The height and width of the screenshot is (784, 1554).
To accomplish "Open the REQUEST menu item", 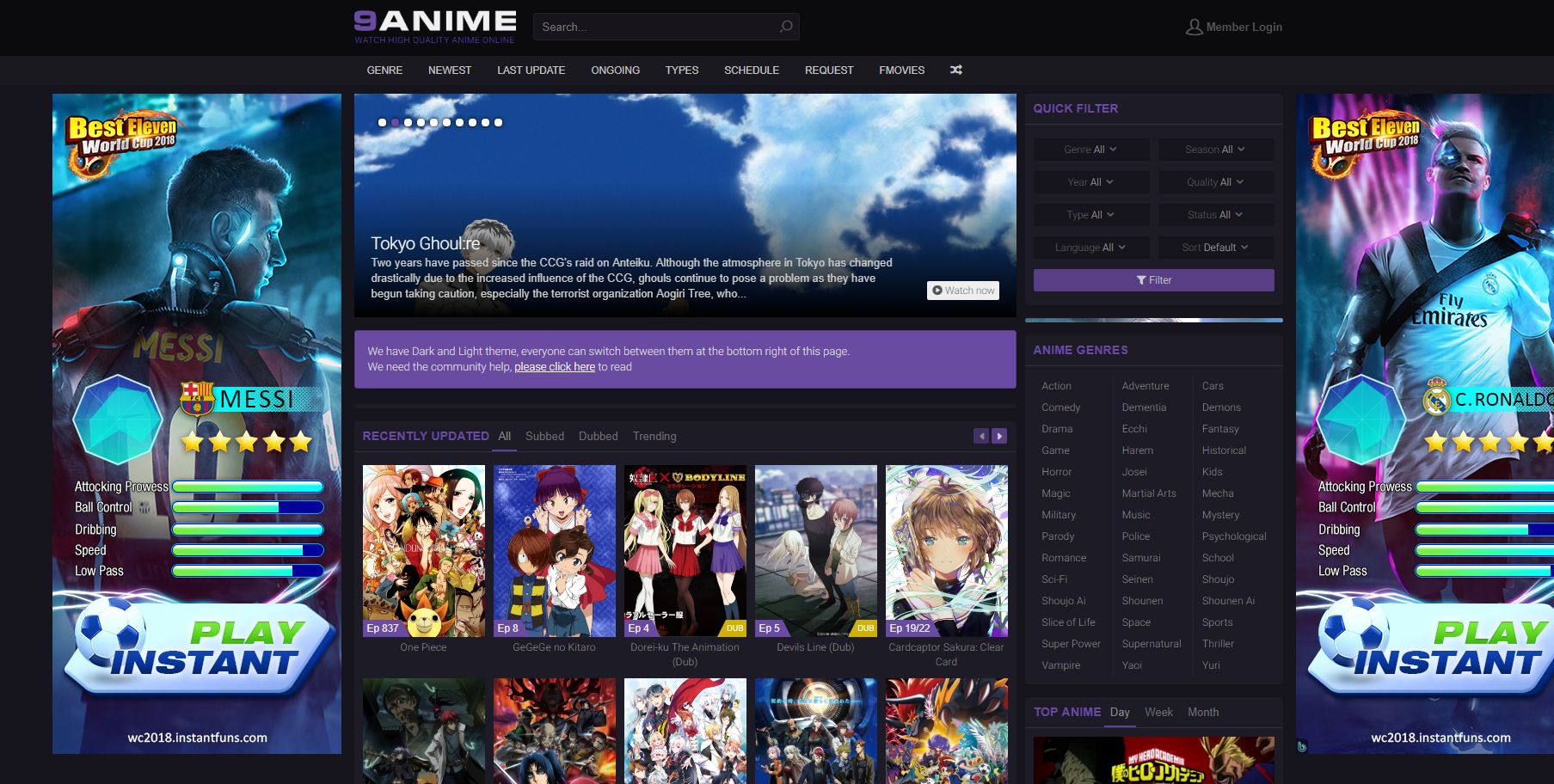I will tap(829, 70).
